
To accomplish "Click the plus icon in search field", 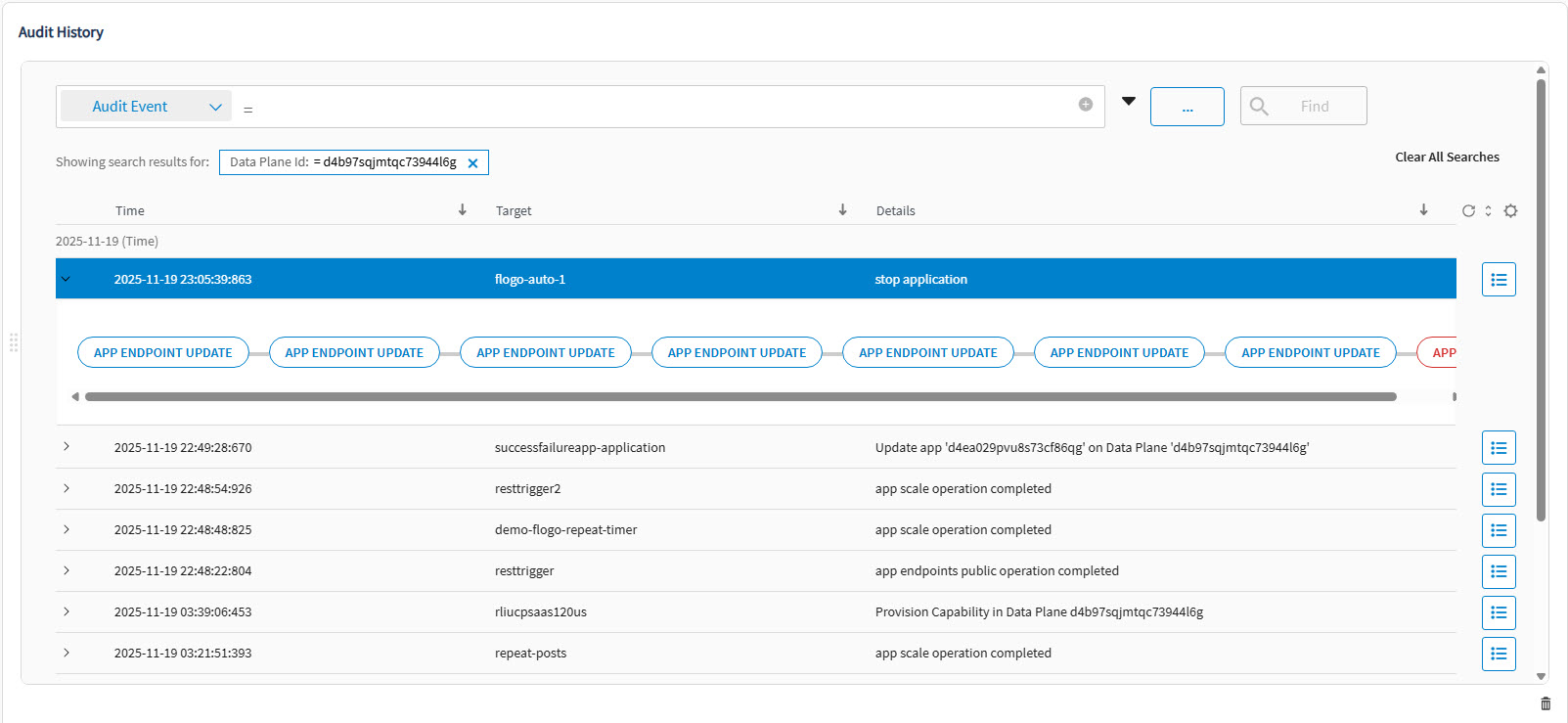I will pos(1085,105).
